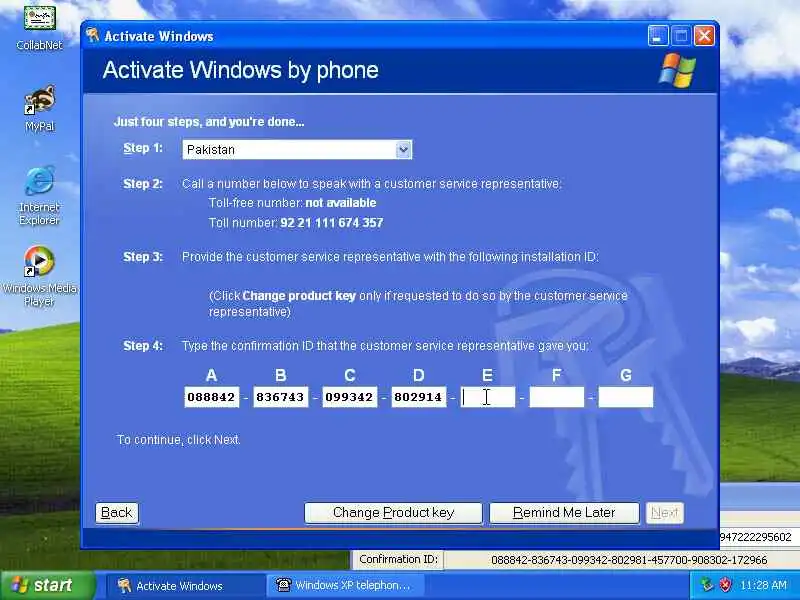
Task: Switch to Activate Windows taskbar item
Action: 185,586
